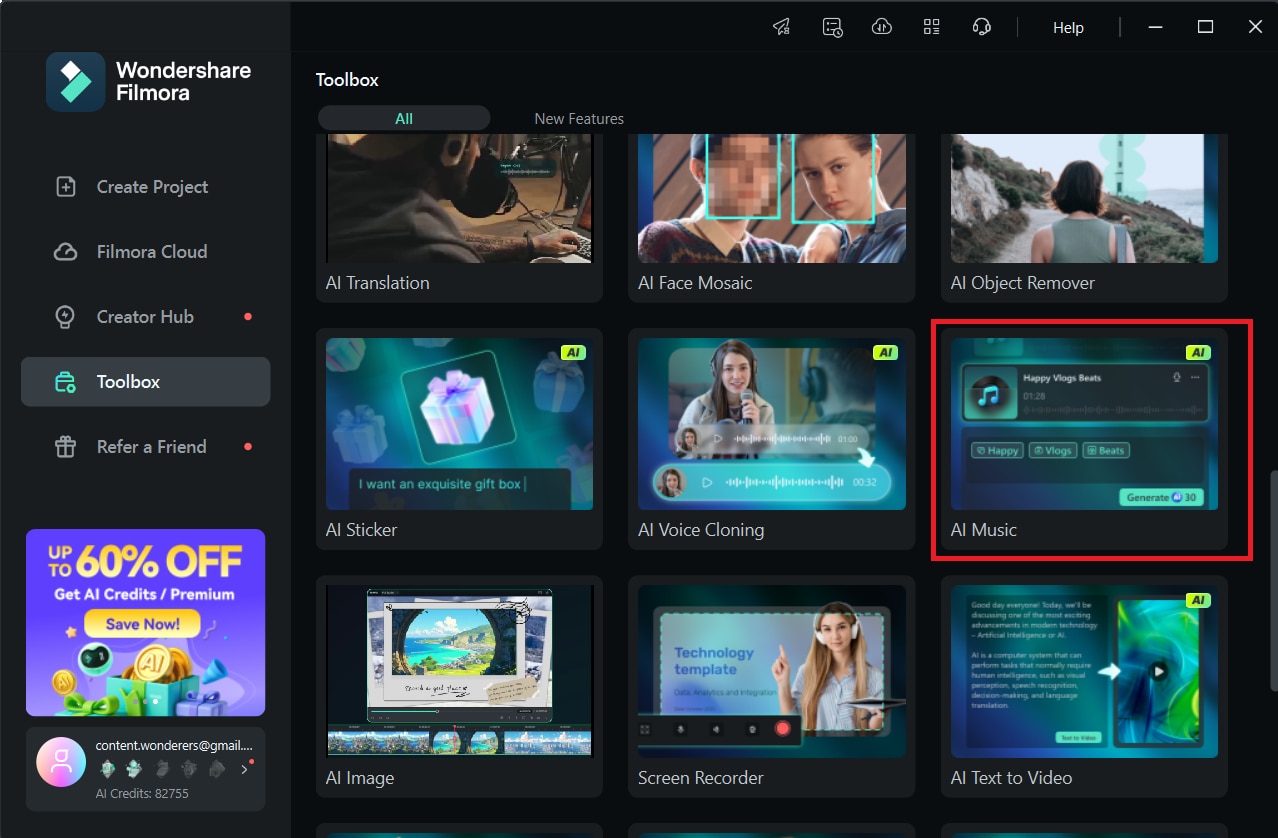This screenshot has width=1278, height=838.
Task: Open the AI Object Remover tool thumbnail
Action: (1084, 199)
